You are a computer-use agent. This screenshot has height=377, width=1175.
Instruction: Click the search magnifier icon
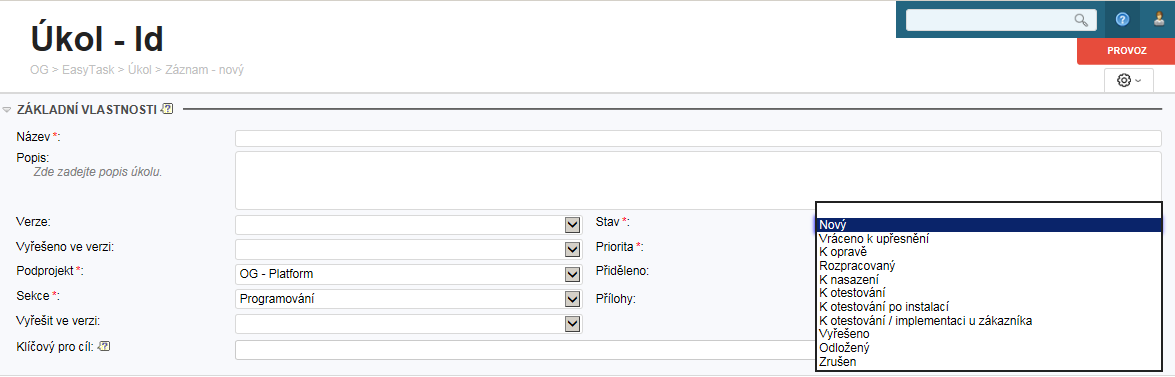[x=1081, y=20]
